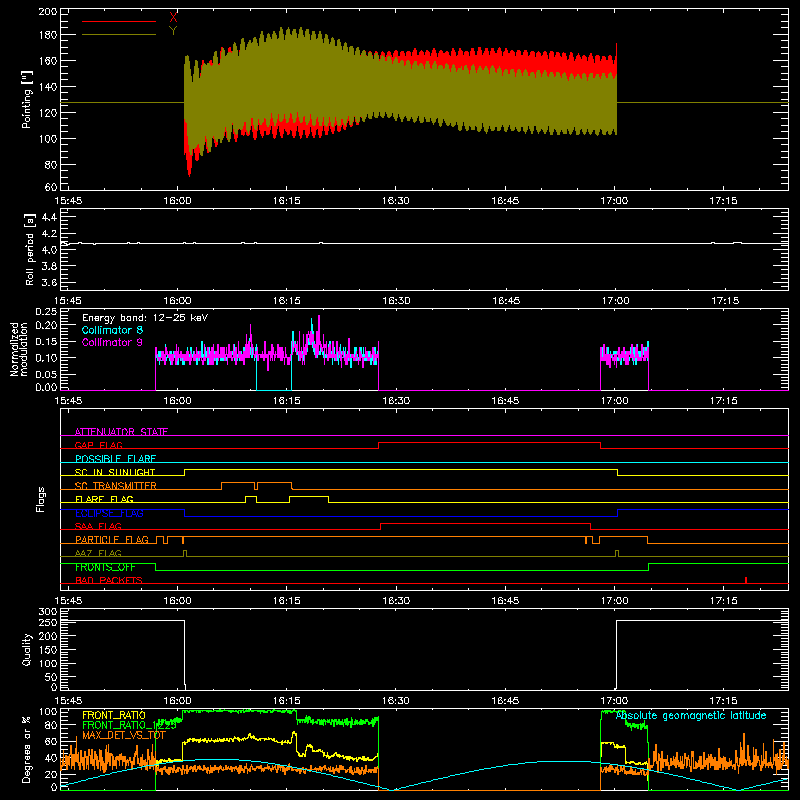Click the 'Collimator 8' legend entry
Viewport: 800px width, 800px height.
tap(112, 330)
